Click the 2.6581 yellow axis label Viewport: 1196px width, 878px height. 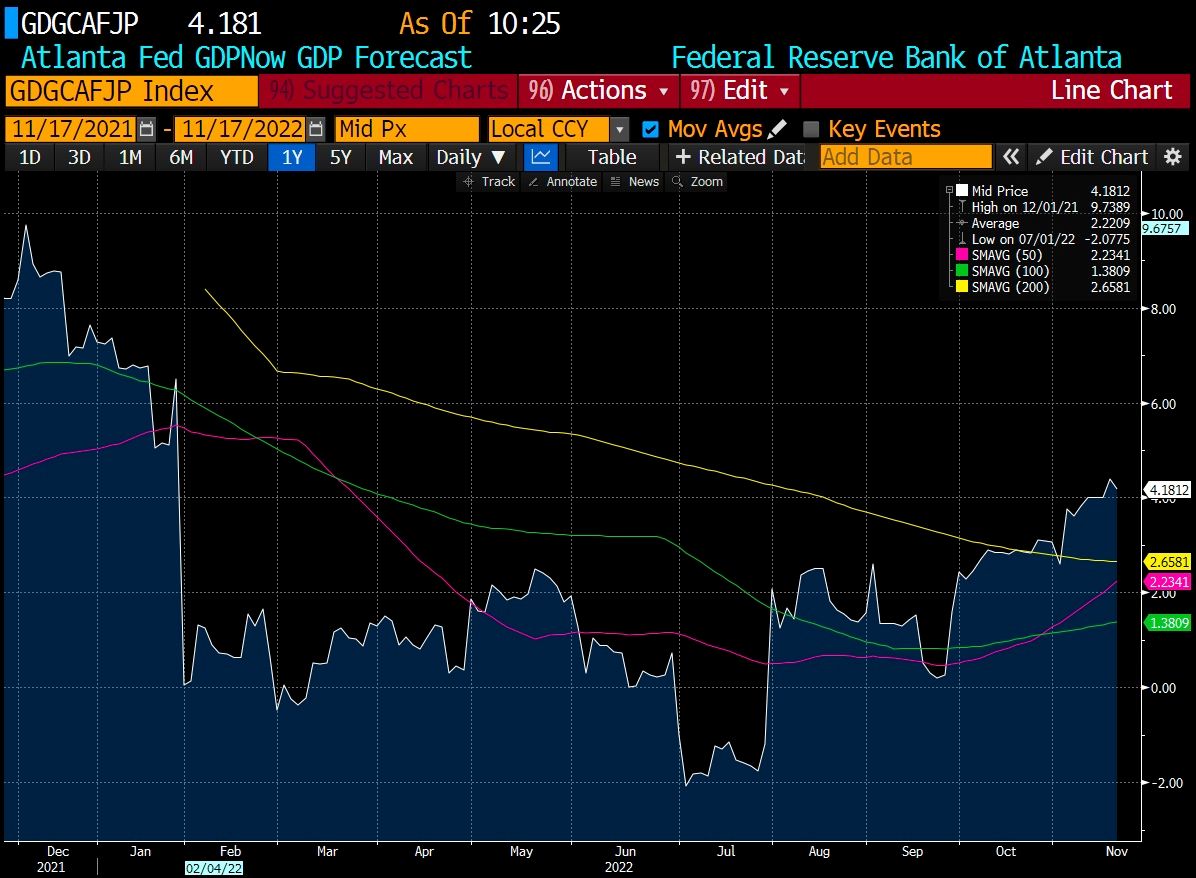pyautogui.click(x=1168, y=561)
